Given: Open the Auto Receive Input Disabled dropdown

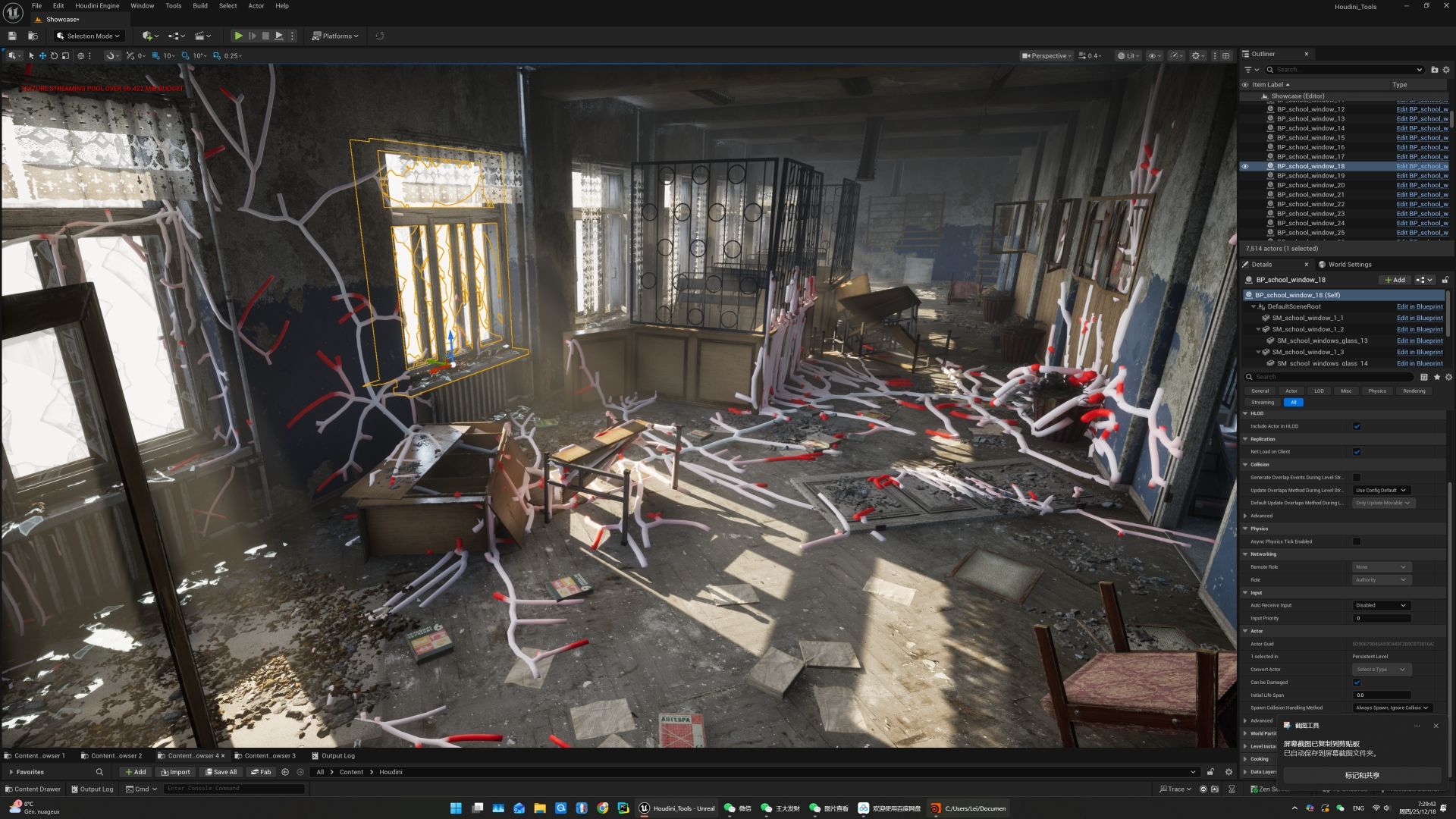Looking at the screenshot, I should point(1382,605).
